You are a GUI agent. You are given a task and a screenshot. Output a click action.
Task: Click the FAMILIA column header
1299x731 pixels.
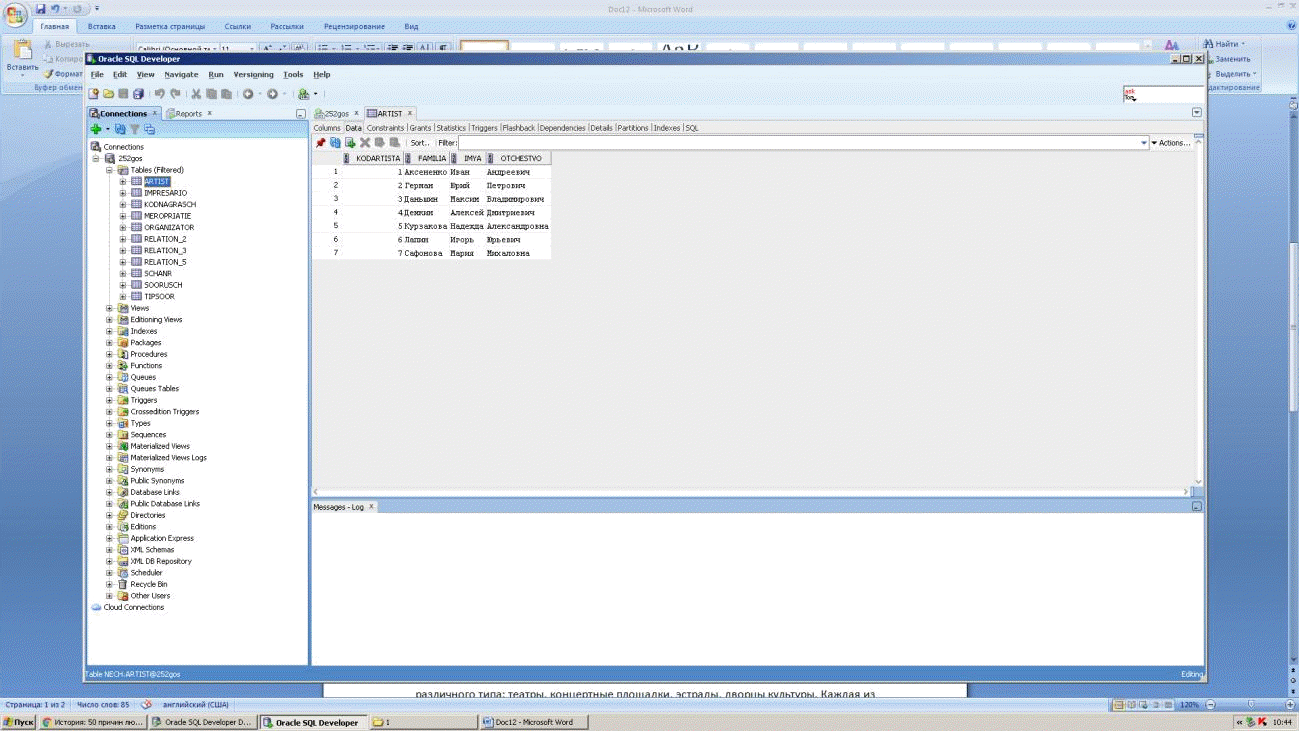[431, 158]
